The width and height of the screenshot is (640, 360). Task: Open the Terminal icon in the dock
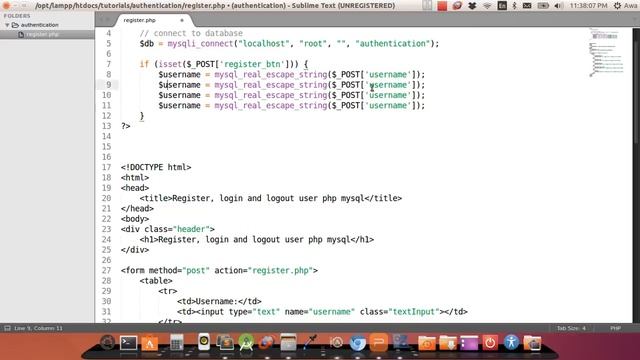pos(128,343)
